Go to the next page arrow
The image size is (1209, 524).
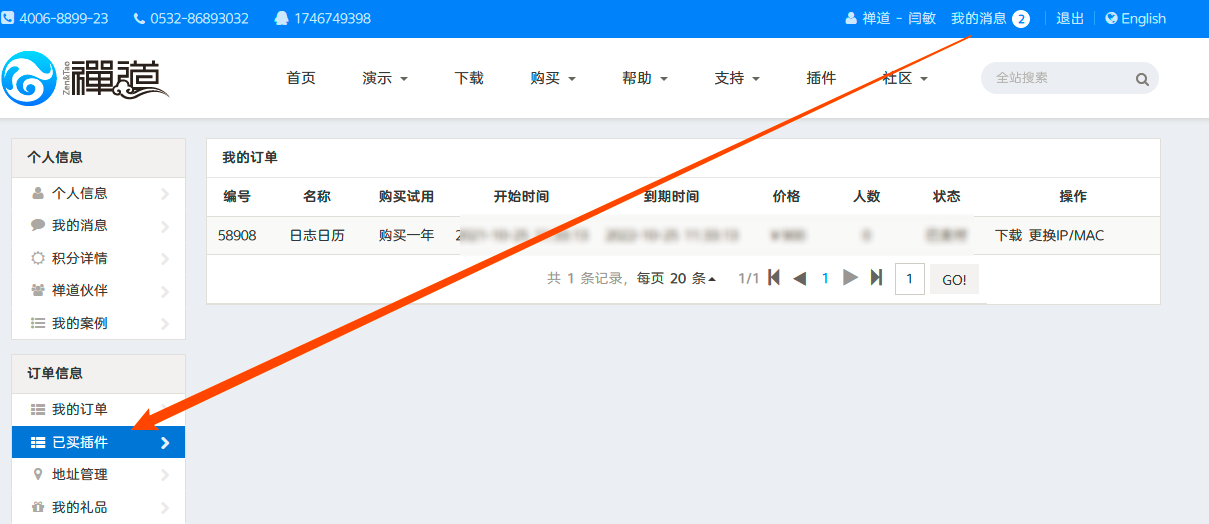[851, 278]
